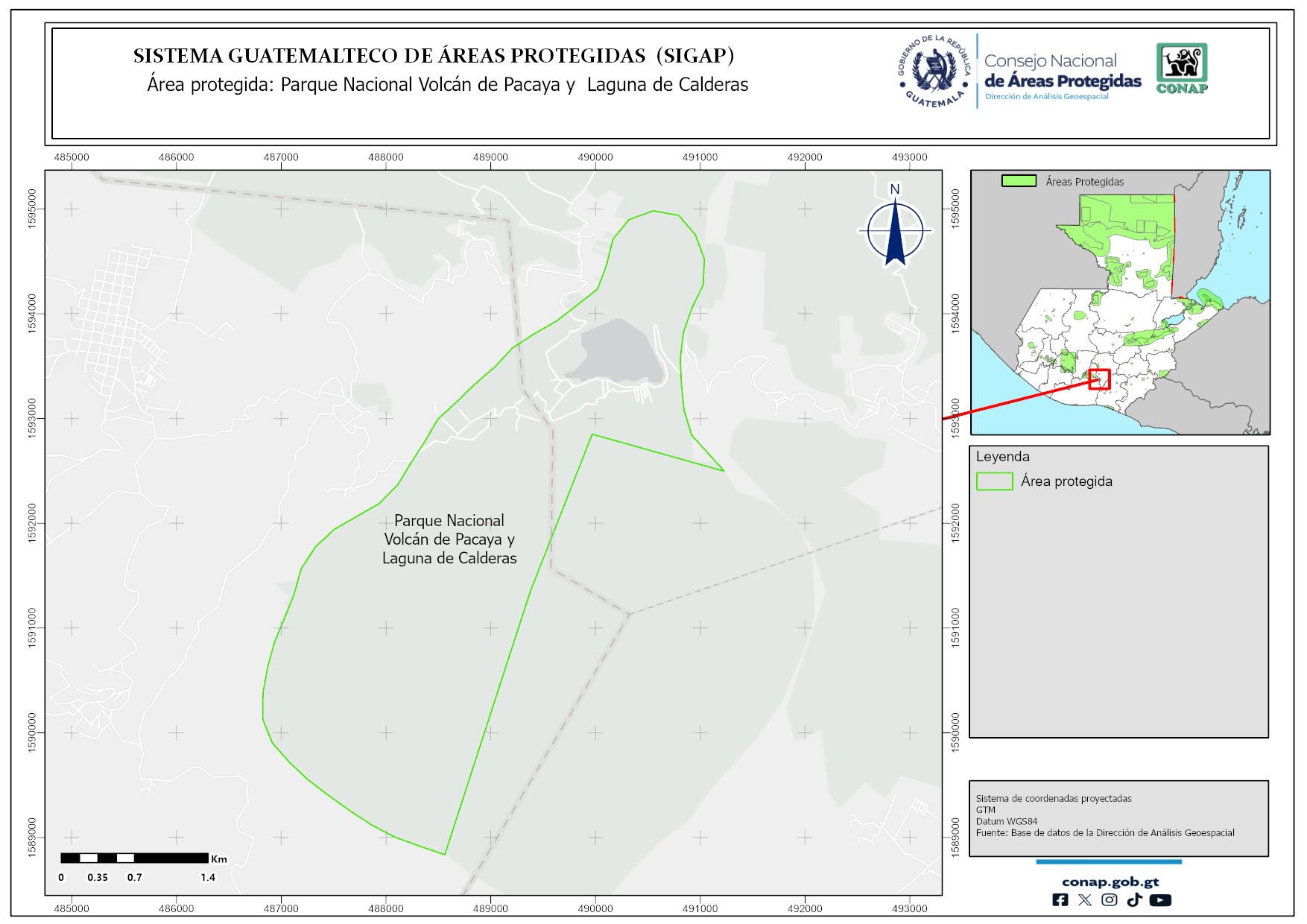Screen dimensions: 1307x924
Task: Click the YouTube icon in the footer
Action: point(1159,900)
